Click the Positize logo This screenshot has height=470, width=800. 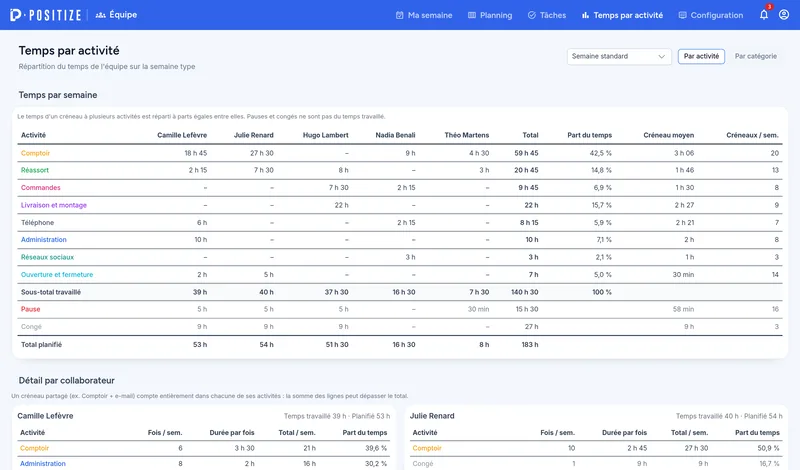click(45, 15)
